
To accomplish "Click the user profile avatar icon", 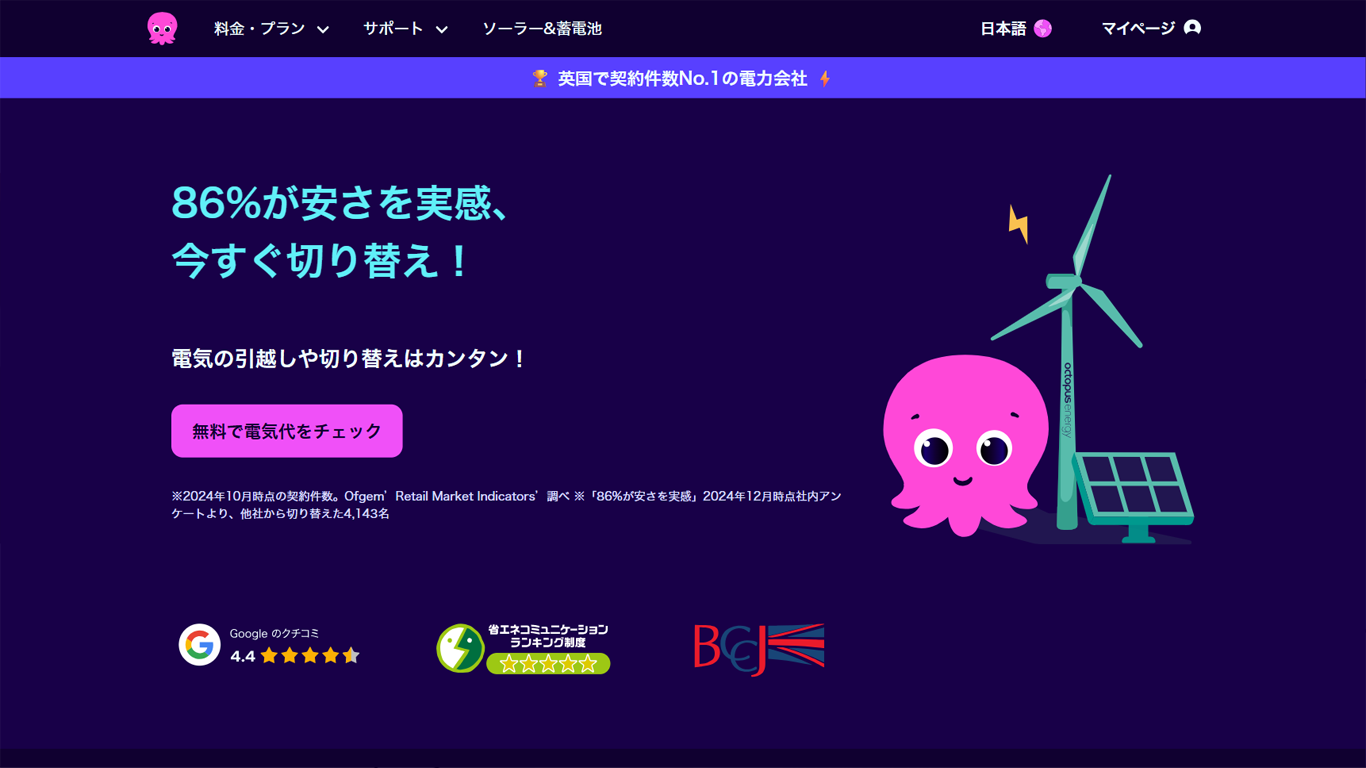I will pos(1192,28).
